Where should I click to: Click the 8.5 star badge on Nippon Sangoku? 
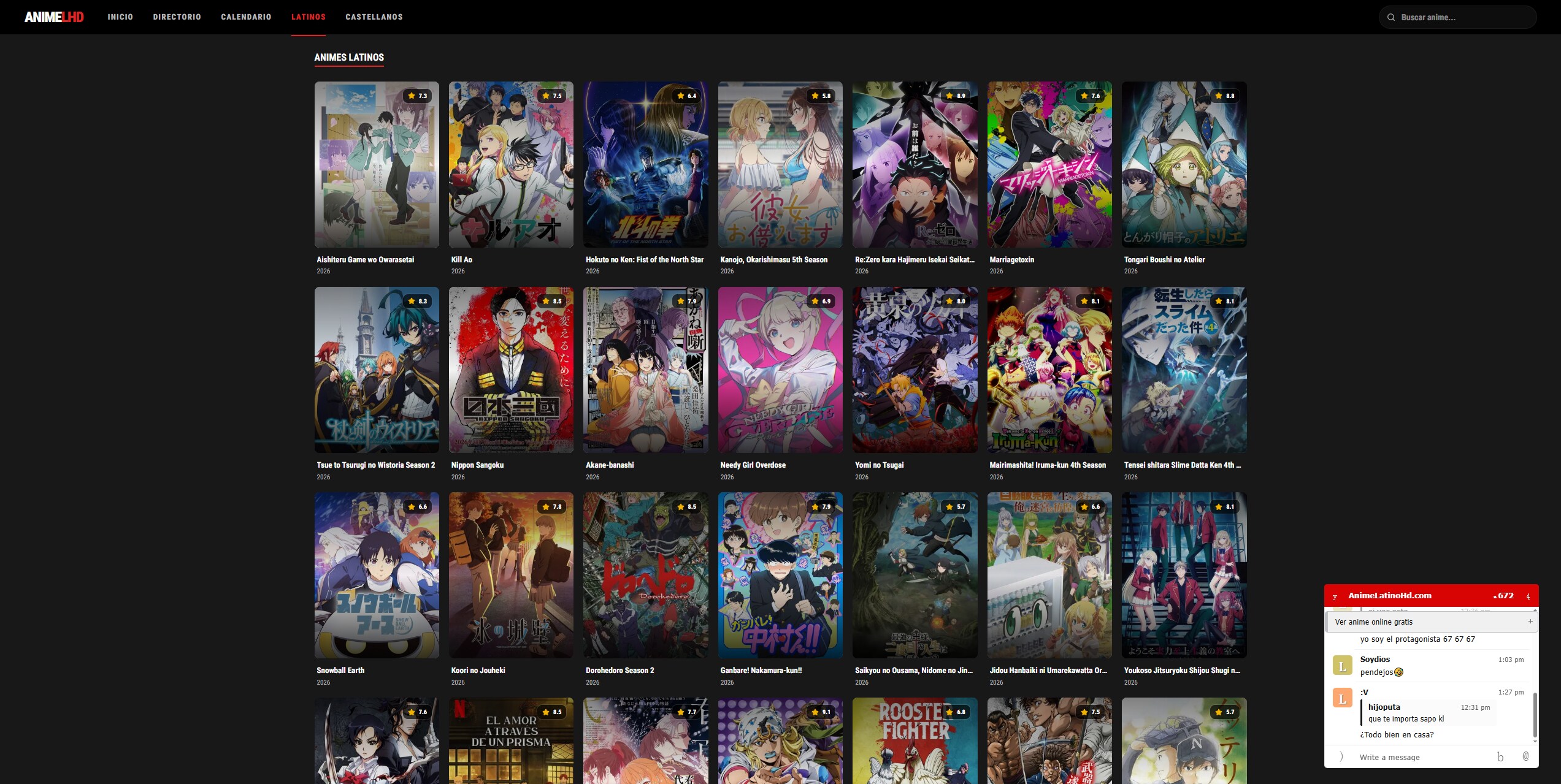[x=552, y=301]
